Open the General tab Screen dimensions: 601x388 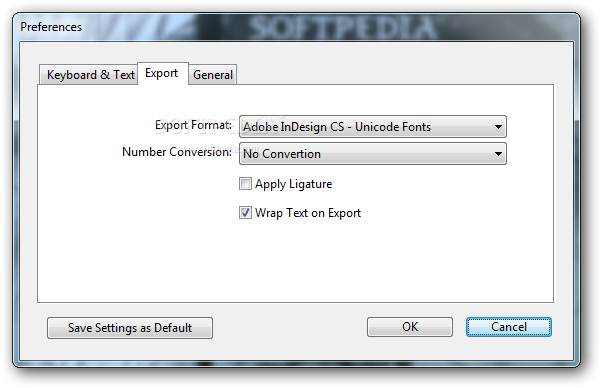coord(213,74)
